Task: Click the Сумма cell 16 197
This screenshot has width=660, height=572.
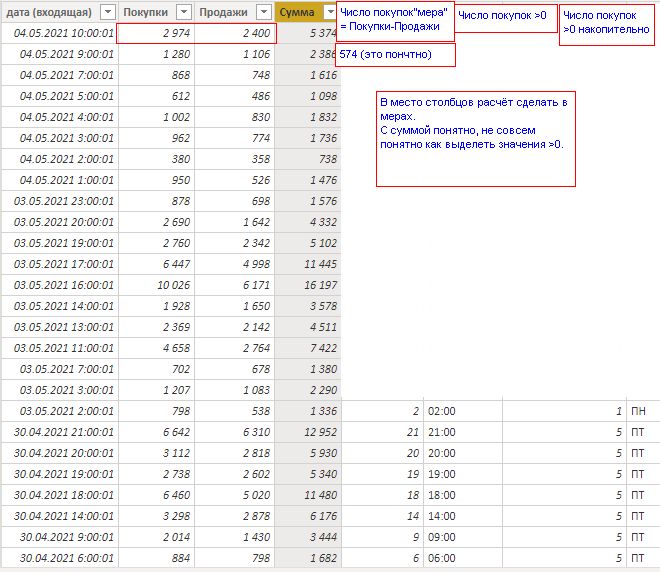Action: [x=308, y=285]
